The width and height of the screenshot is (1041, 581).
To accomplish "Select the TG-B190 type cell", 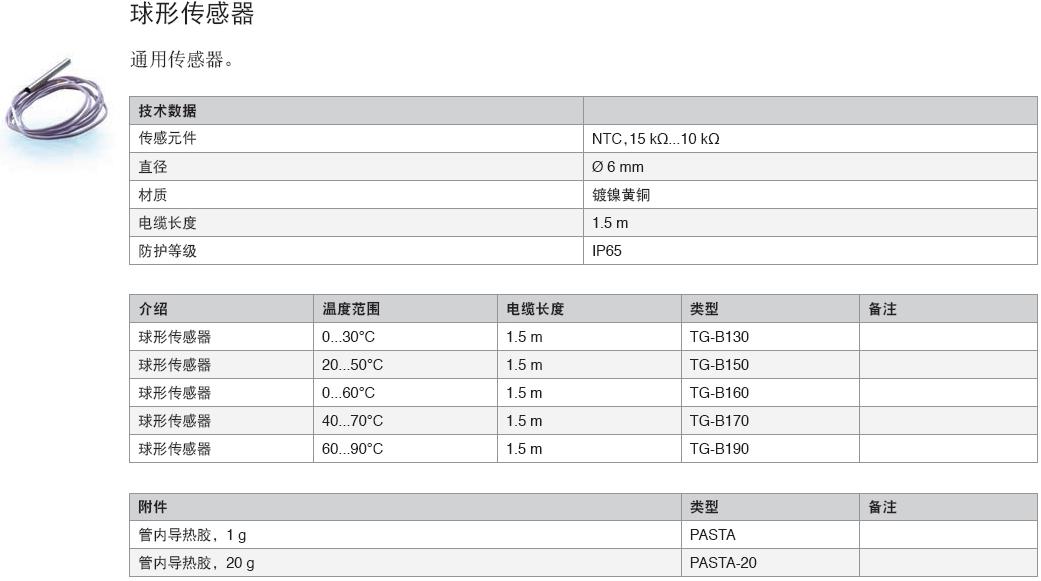I will coord(718,449).
